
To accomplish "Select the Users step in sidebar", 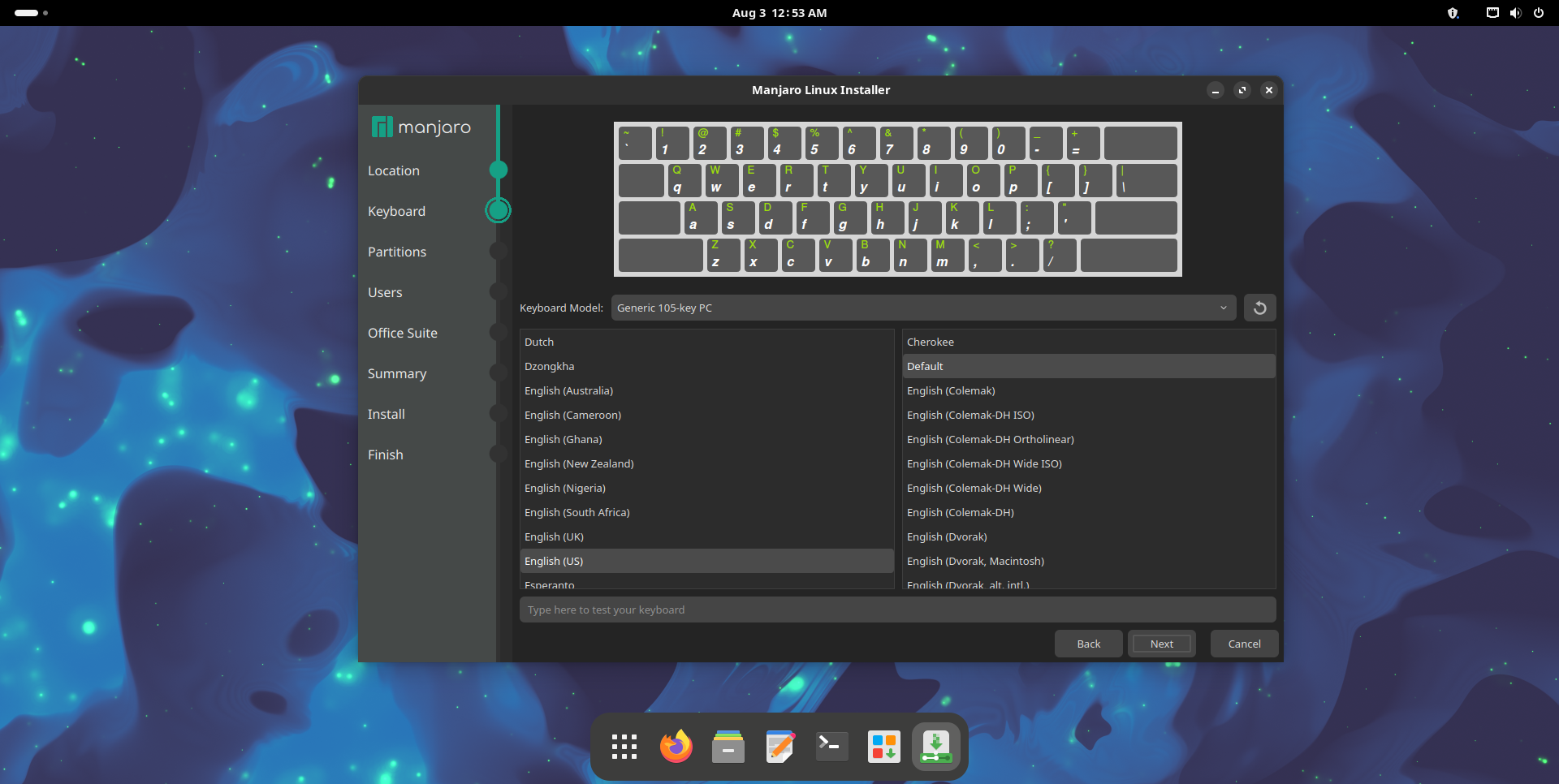I will [385, 292].
